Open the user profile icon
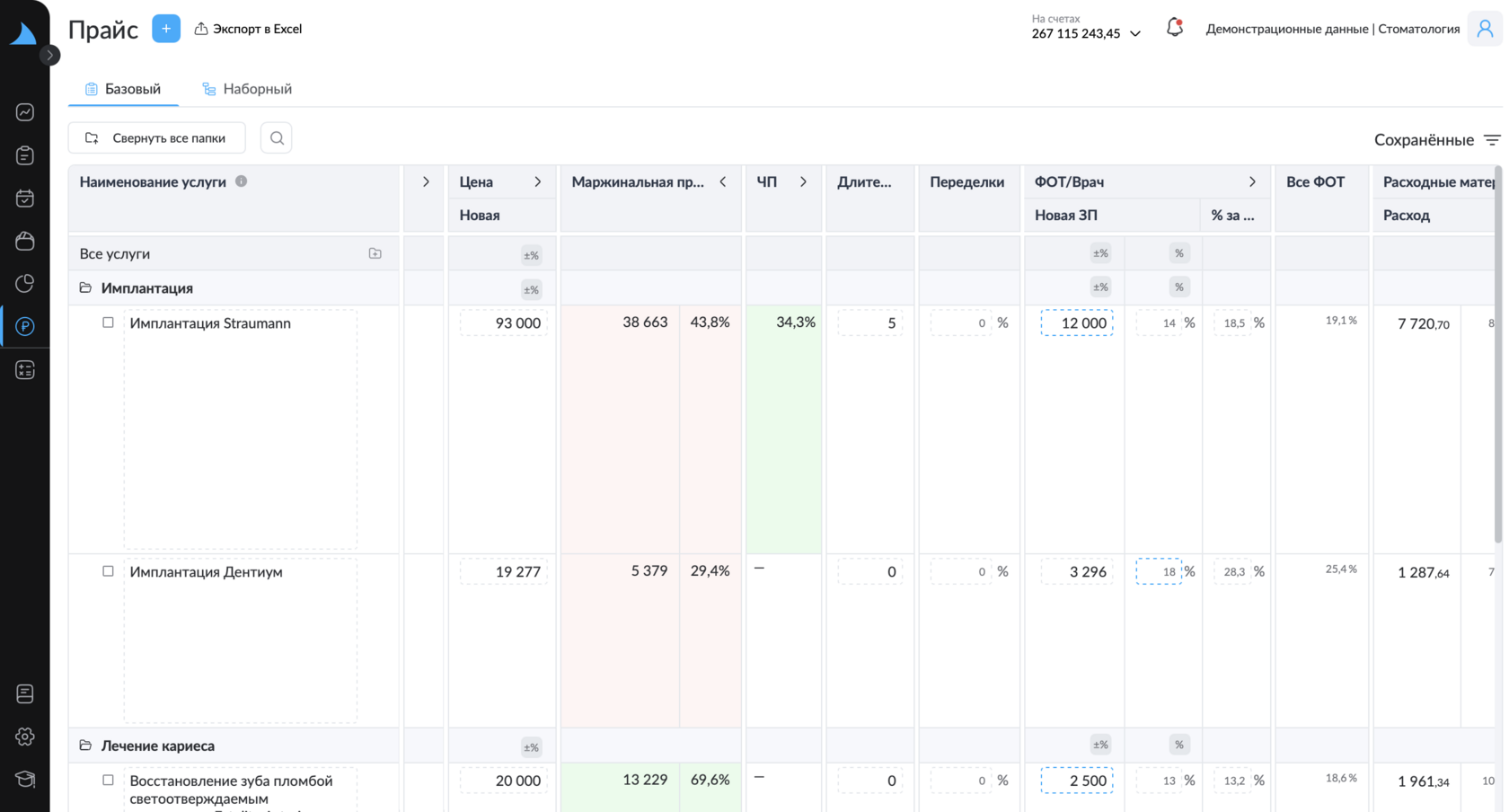The height and width of the screenshot is (812, 1509). click(x=1485, y=29)
